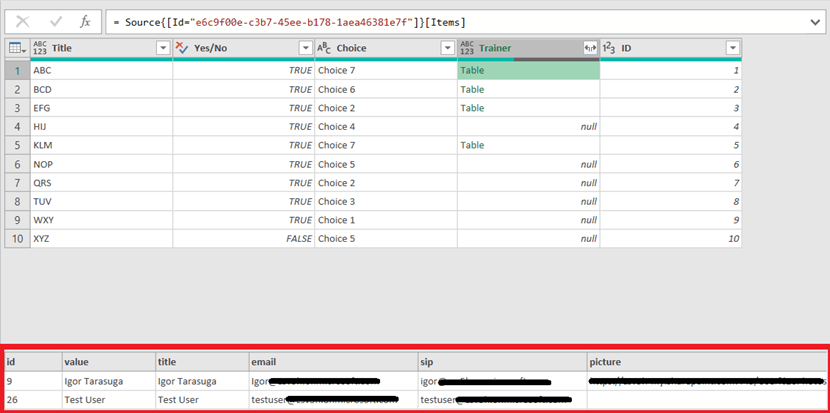Select Choice 3 cell in TUV row
The image size is (830, 413).
point(386,201)
